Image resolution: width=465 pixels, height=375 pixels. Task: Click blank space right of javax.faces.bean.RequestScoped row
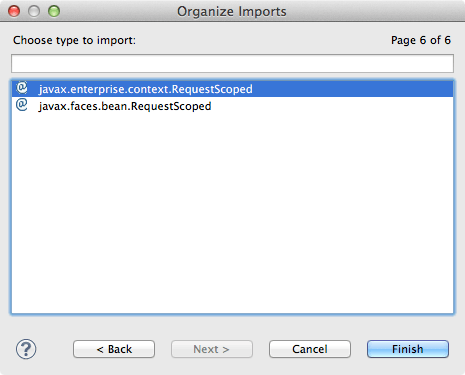332,106
